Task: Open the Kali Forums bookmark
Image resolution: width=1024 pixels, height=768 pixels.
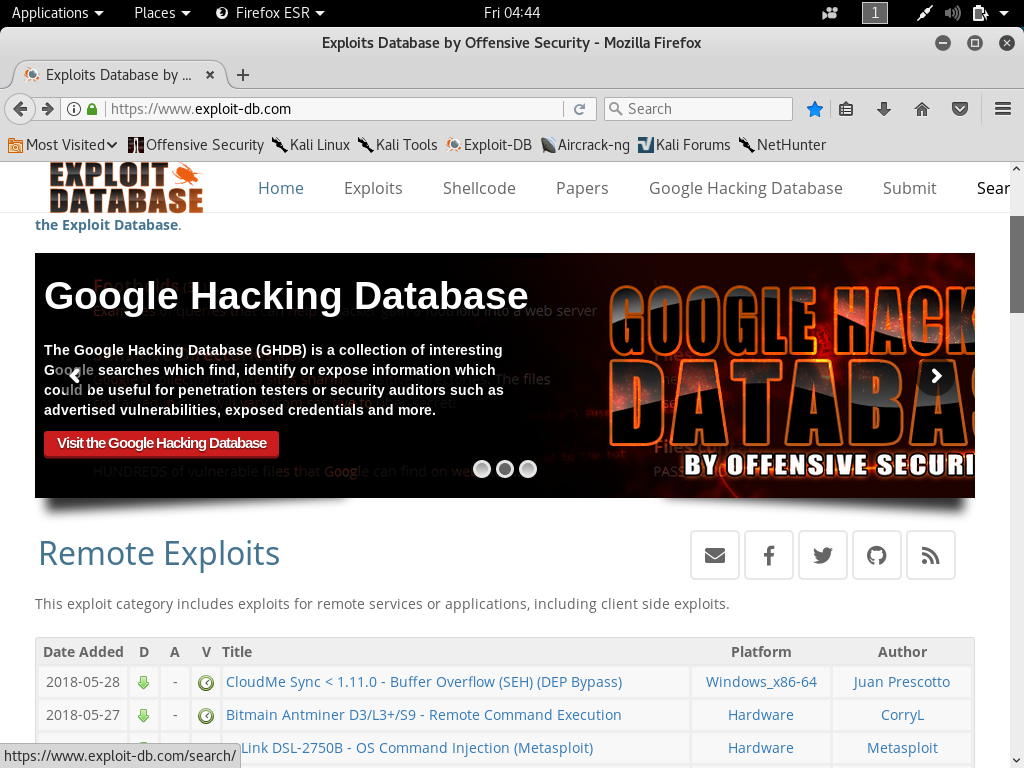Action: 684,145
